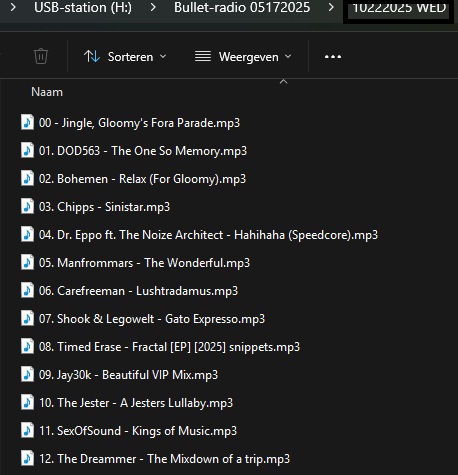Screen dimensions: 458x475
Task: Open the Sorteren menu
Action: [125, 57]
